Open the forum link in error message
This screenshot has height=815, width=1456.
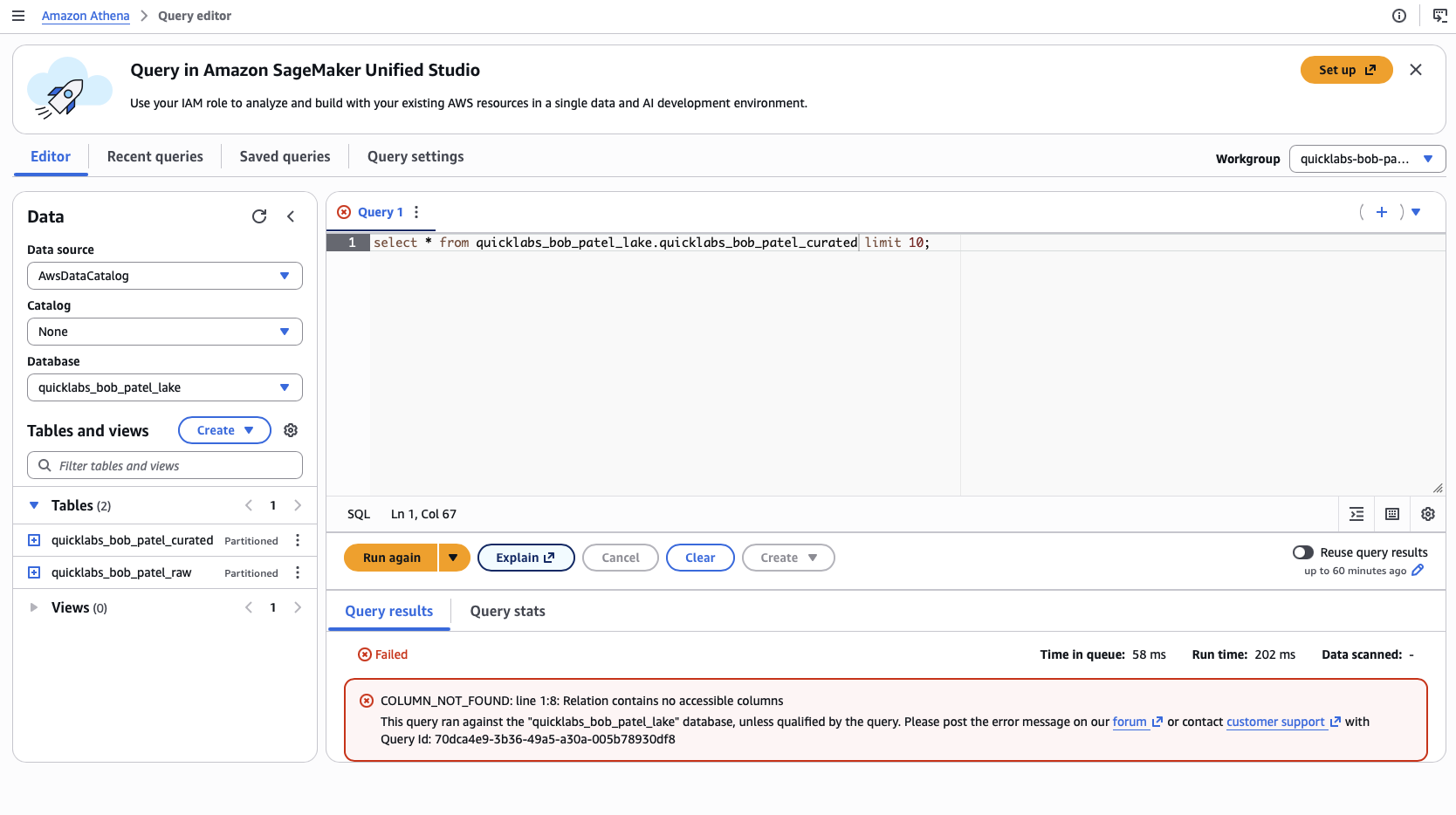click(1137, 722)
